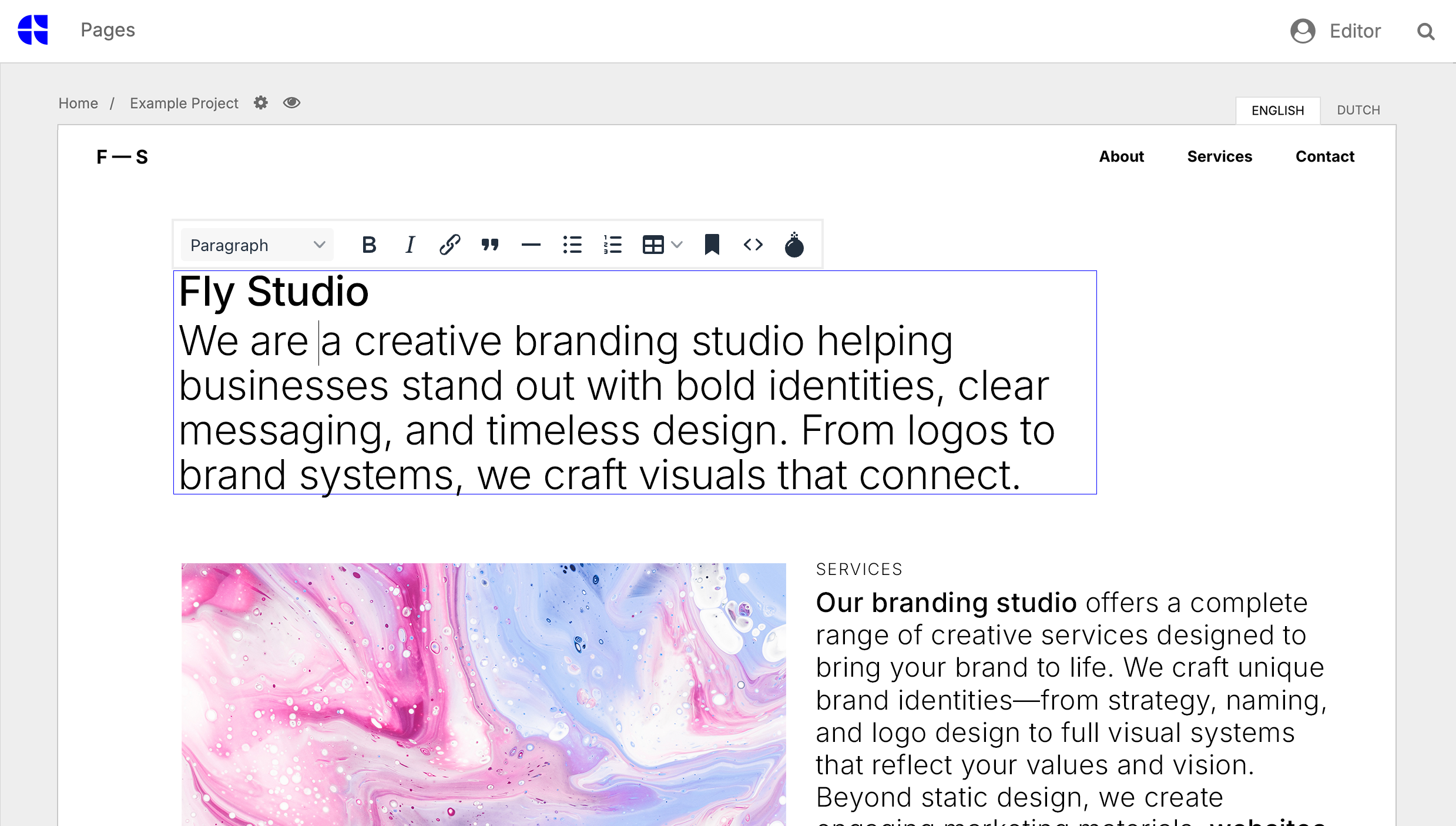Toggle the page preview eye icon
Viewport: 1456px width, 826px height.
point(291,102)
